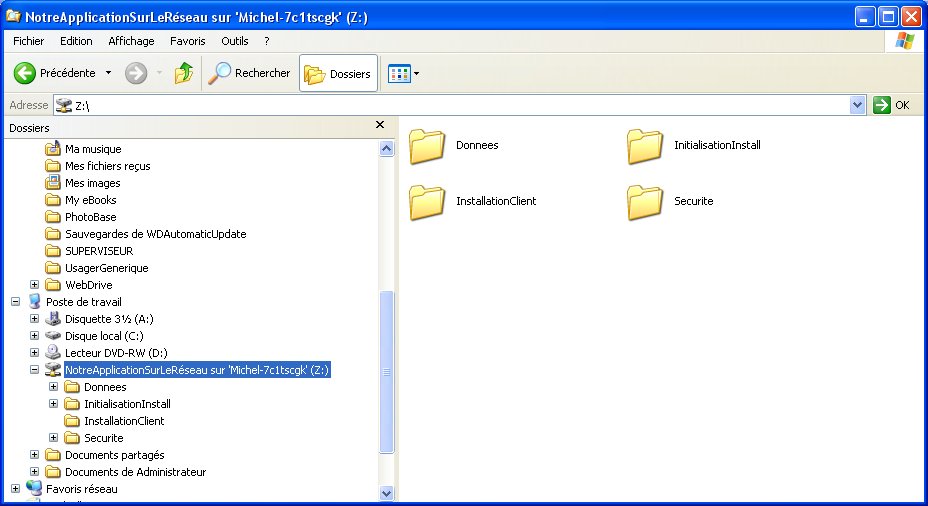Viewport: 928px width, 506px height.
Task: Expand the Securite subfolder in tree
Action: click(x=53, y=438)
